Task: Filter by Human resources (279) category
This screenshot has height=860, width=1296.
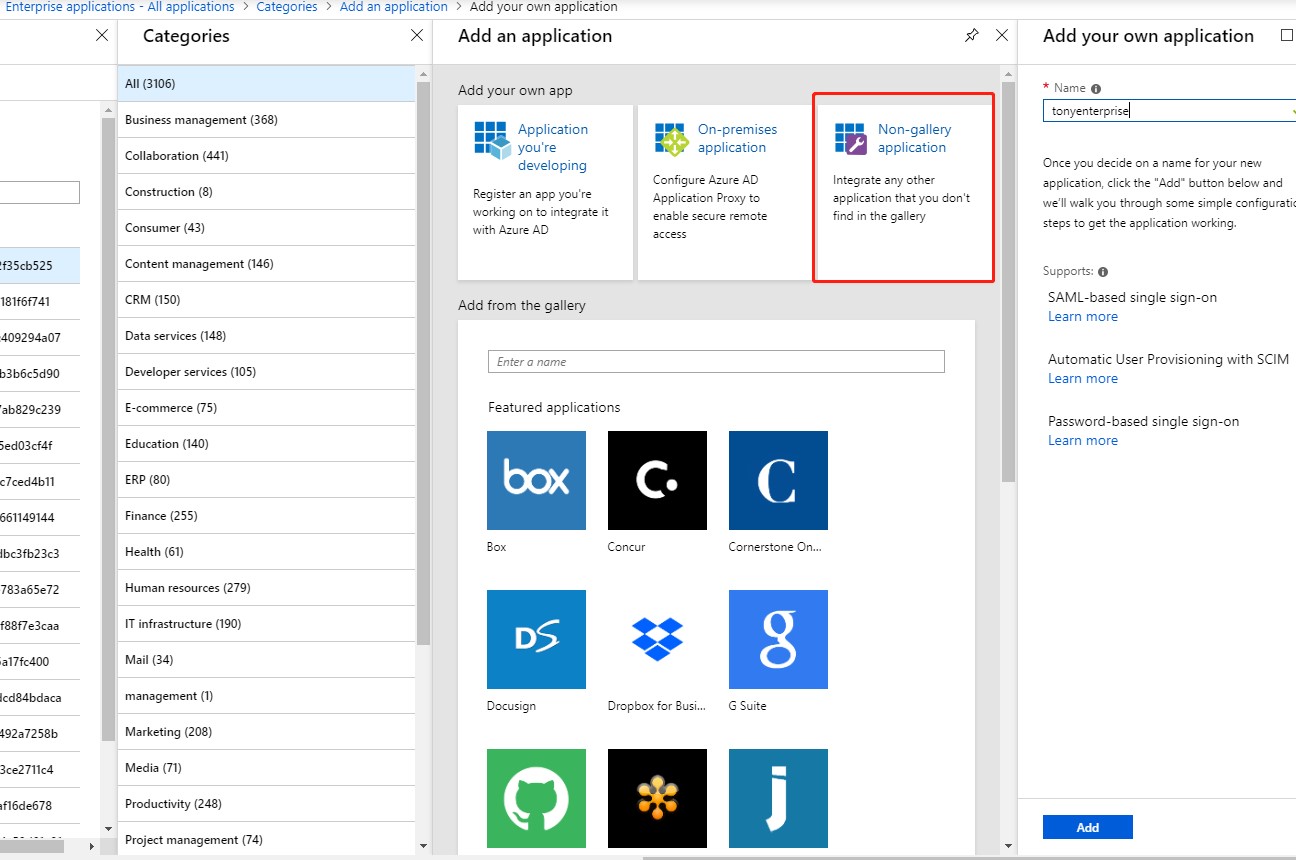Action: tap(266, 588)
